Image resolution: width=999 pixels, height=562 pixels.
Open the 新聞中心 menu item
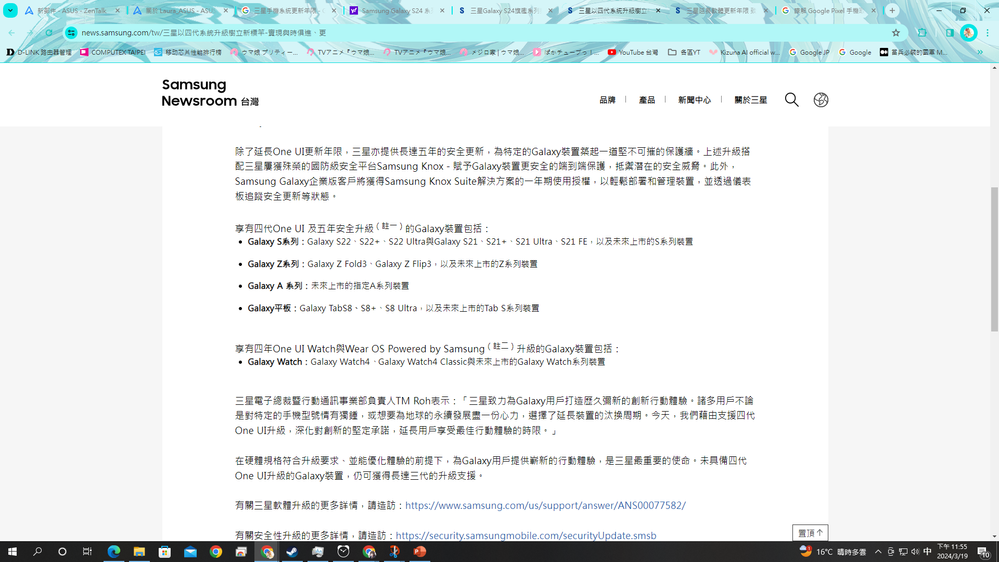tap(694, 100)
